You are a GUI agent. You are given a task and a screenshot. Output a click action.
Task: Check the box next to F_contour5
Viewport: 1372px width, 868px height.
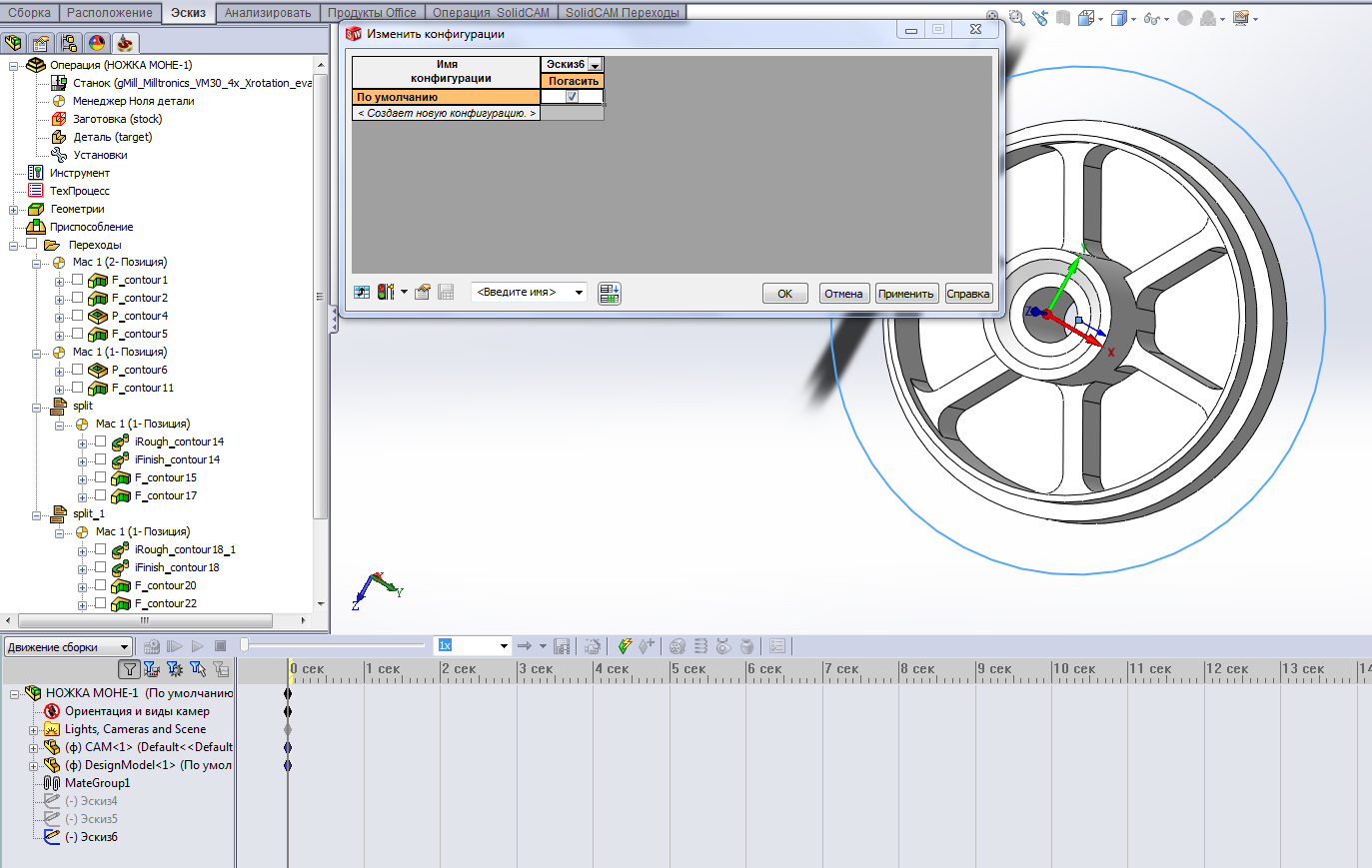77,334
